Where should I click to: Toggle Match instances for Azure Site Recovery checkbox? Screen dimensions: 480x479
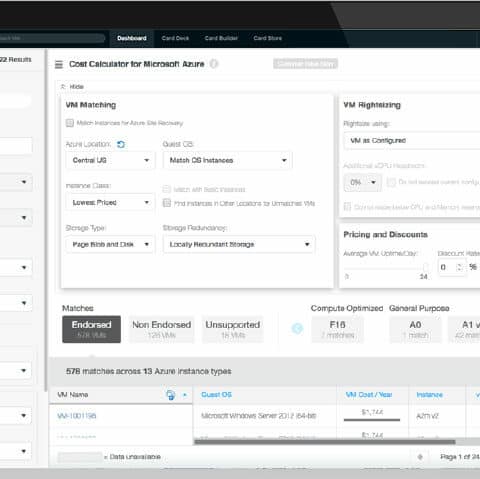pos(70,123)
